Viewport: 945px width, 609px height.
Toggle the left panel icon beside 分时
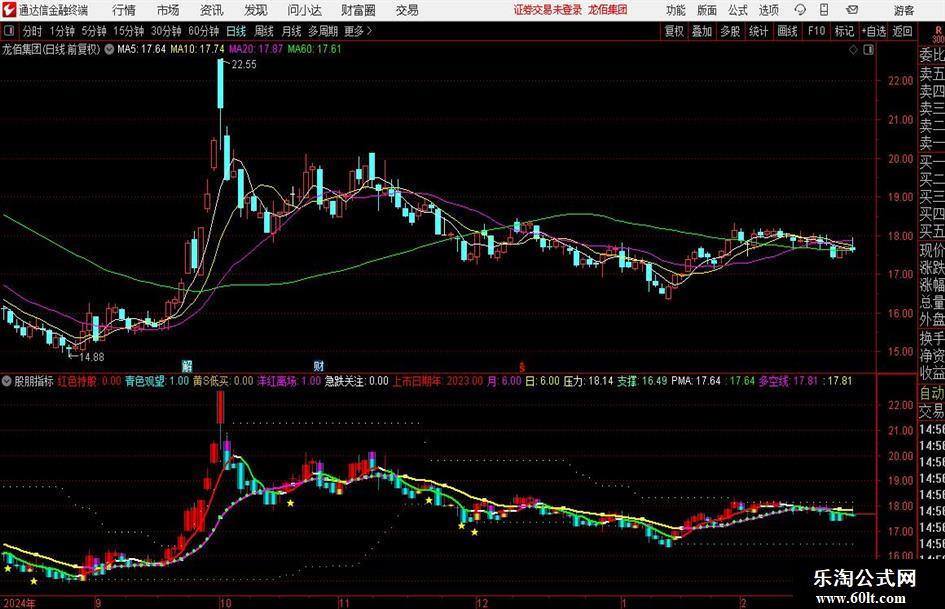click(x=8, y=31)
